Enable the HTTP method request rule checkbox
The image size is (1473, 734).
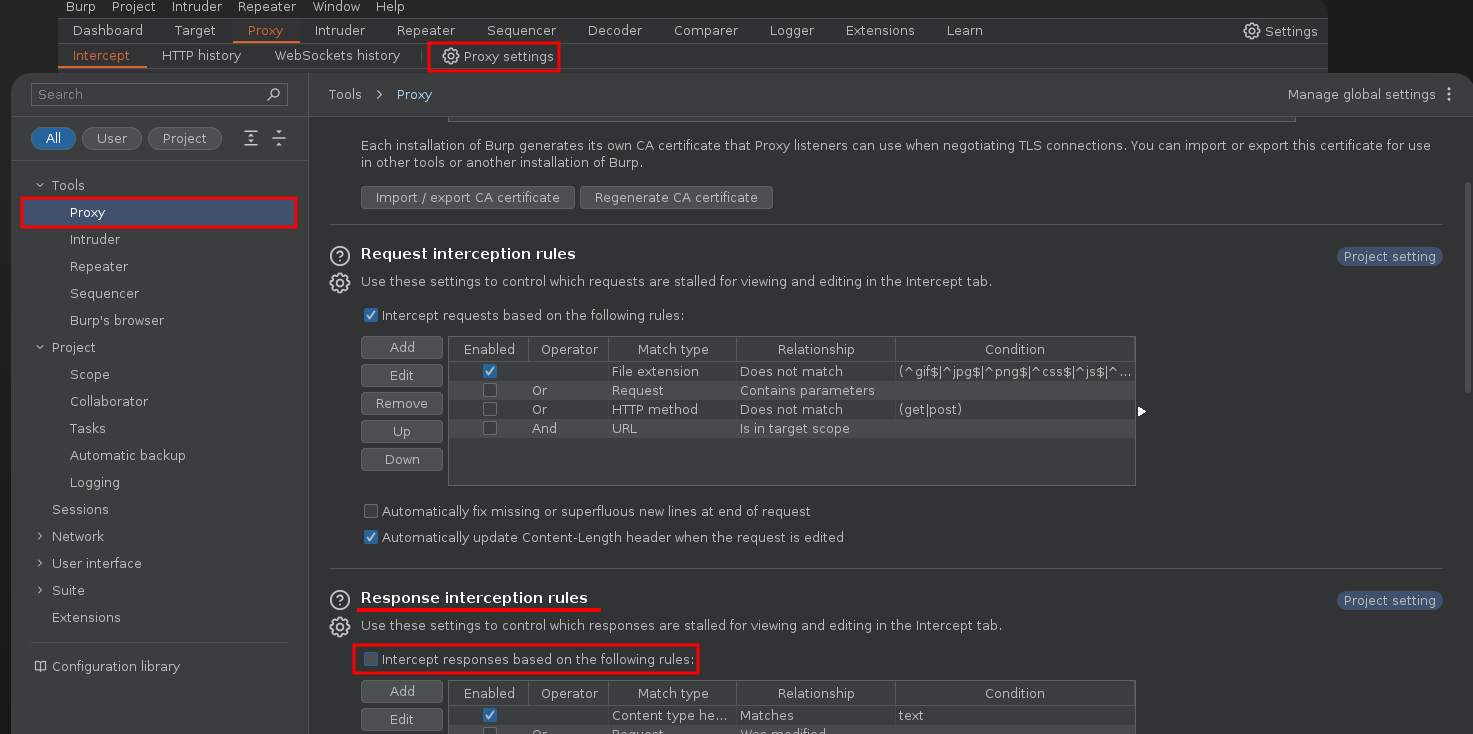(490, 410)
